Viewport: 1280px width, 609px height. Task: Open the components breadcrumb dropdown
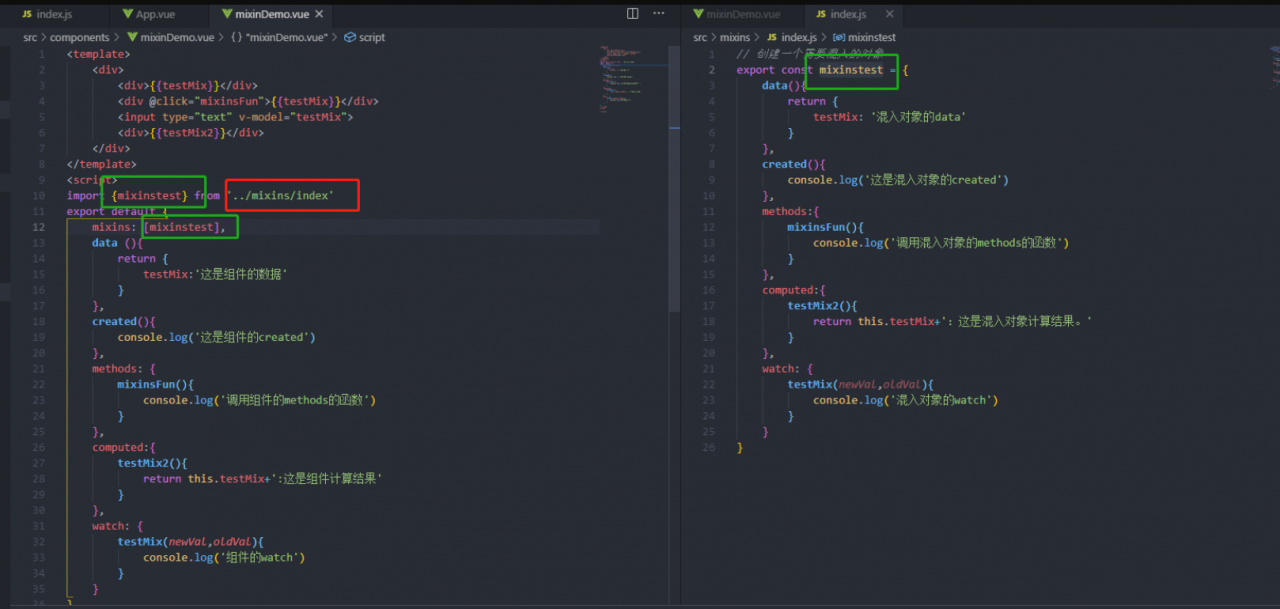pos(79,37)
